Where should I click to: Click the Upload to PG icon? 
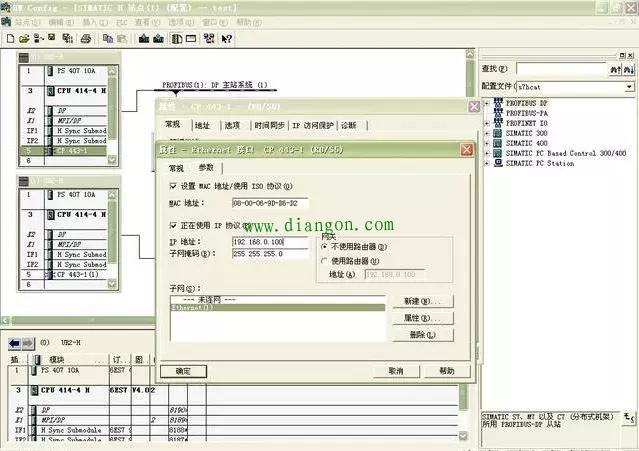click(x=158, y=39)
